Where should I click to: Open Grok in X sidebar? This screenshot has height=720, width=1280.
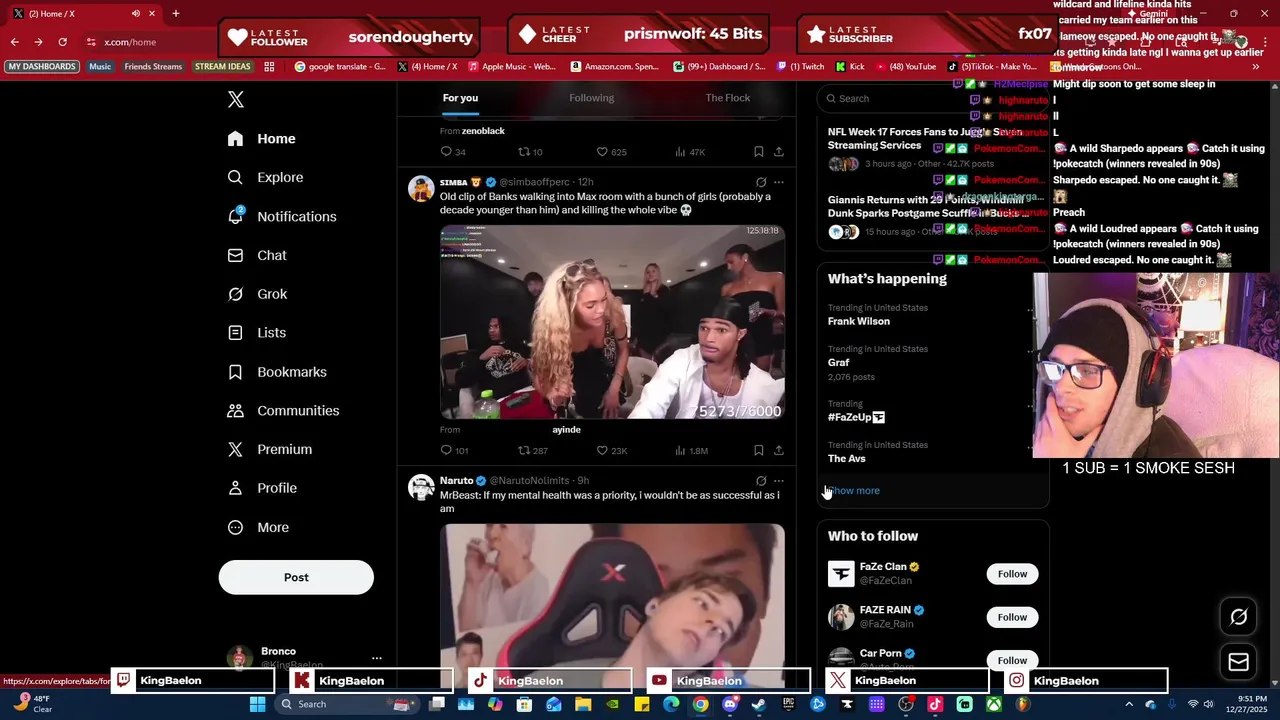point(257,294)
